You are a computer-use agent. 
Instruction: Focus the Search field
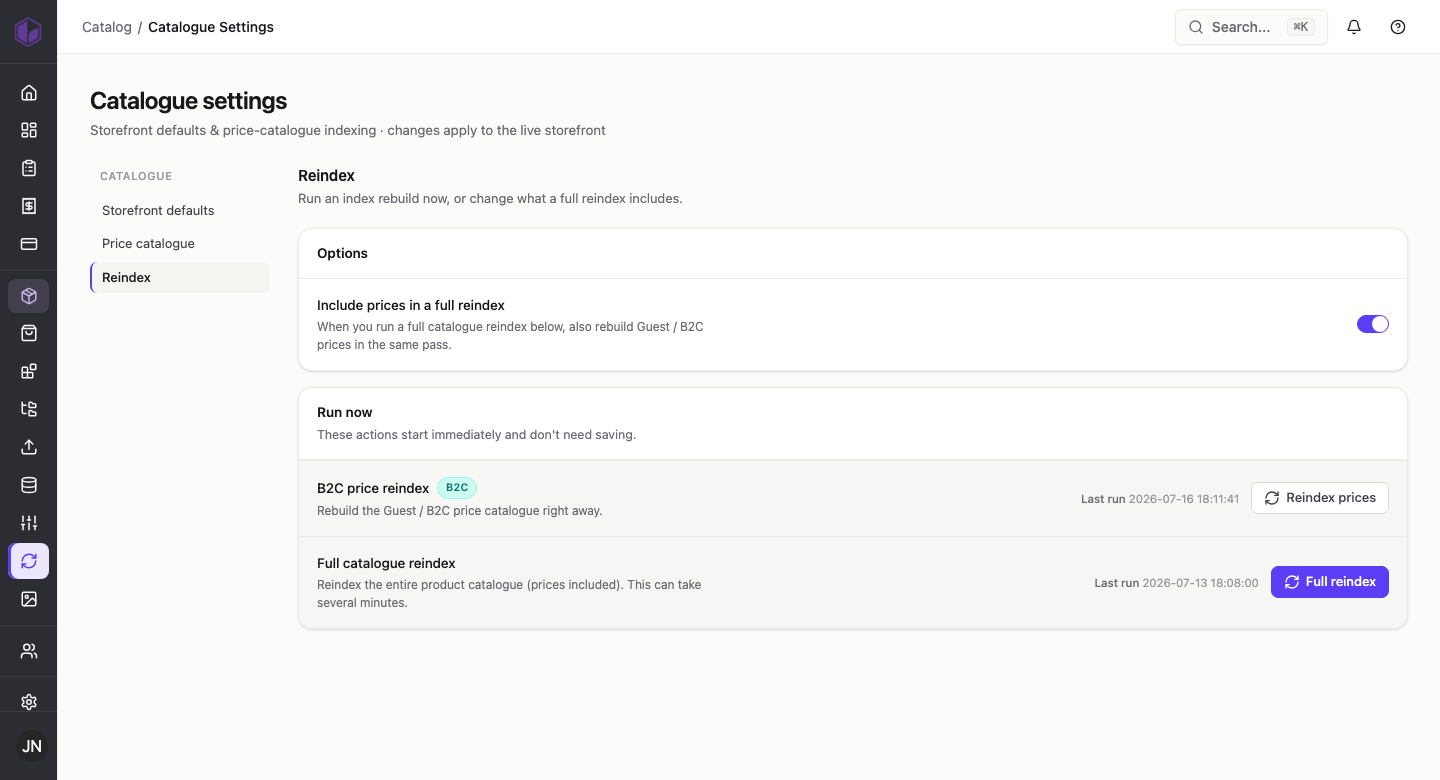coord(1251,27)
